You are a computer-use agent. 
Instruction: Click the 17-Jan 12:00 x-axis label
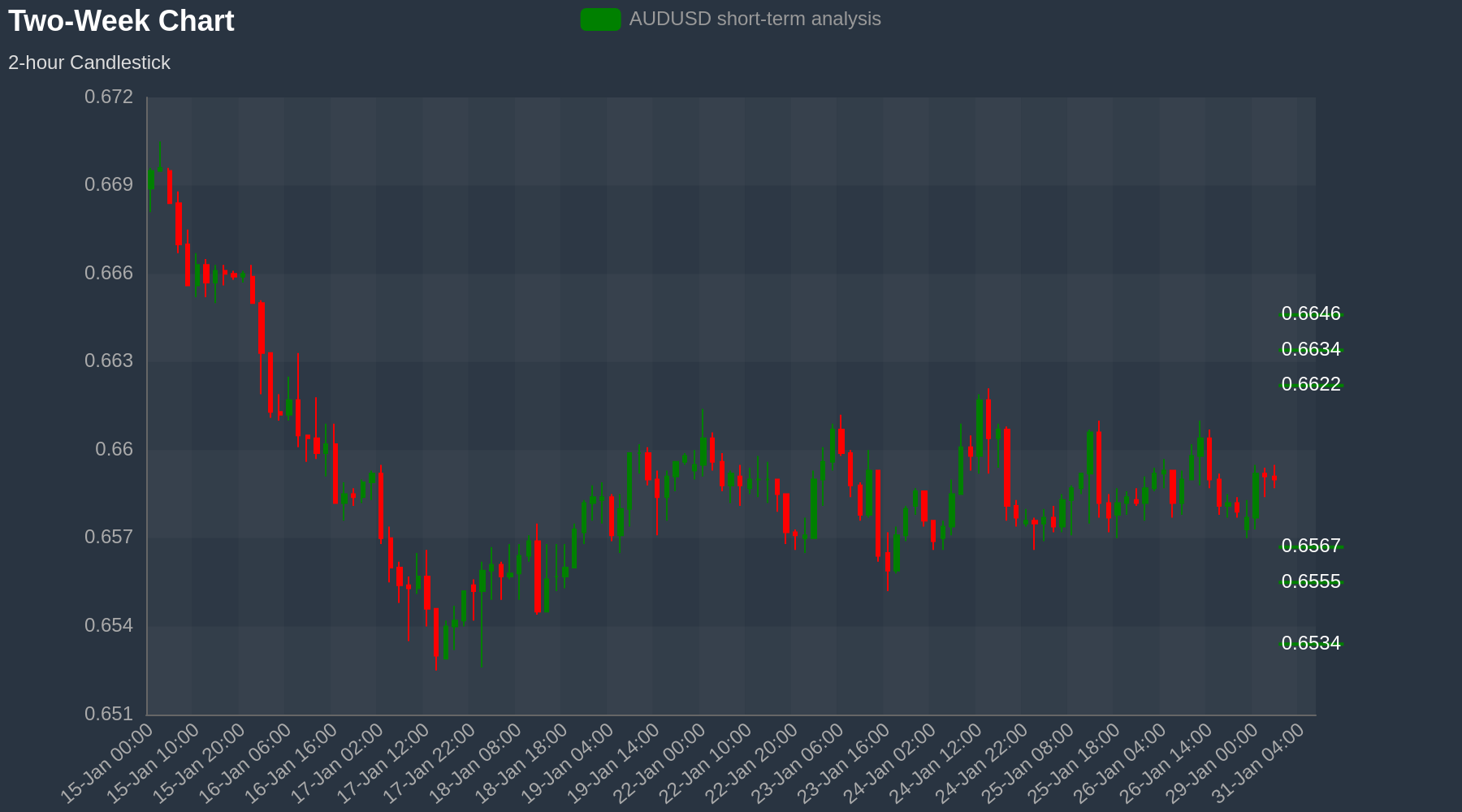click(x=383, y=763)
